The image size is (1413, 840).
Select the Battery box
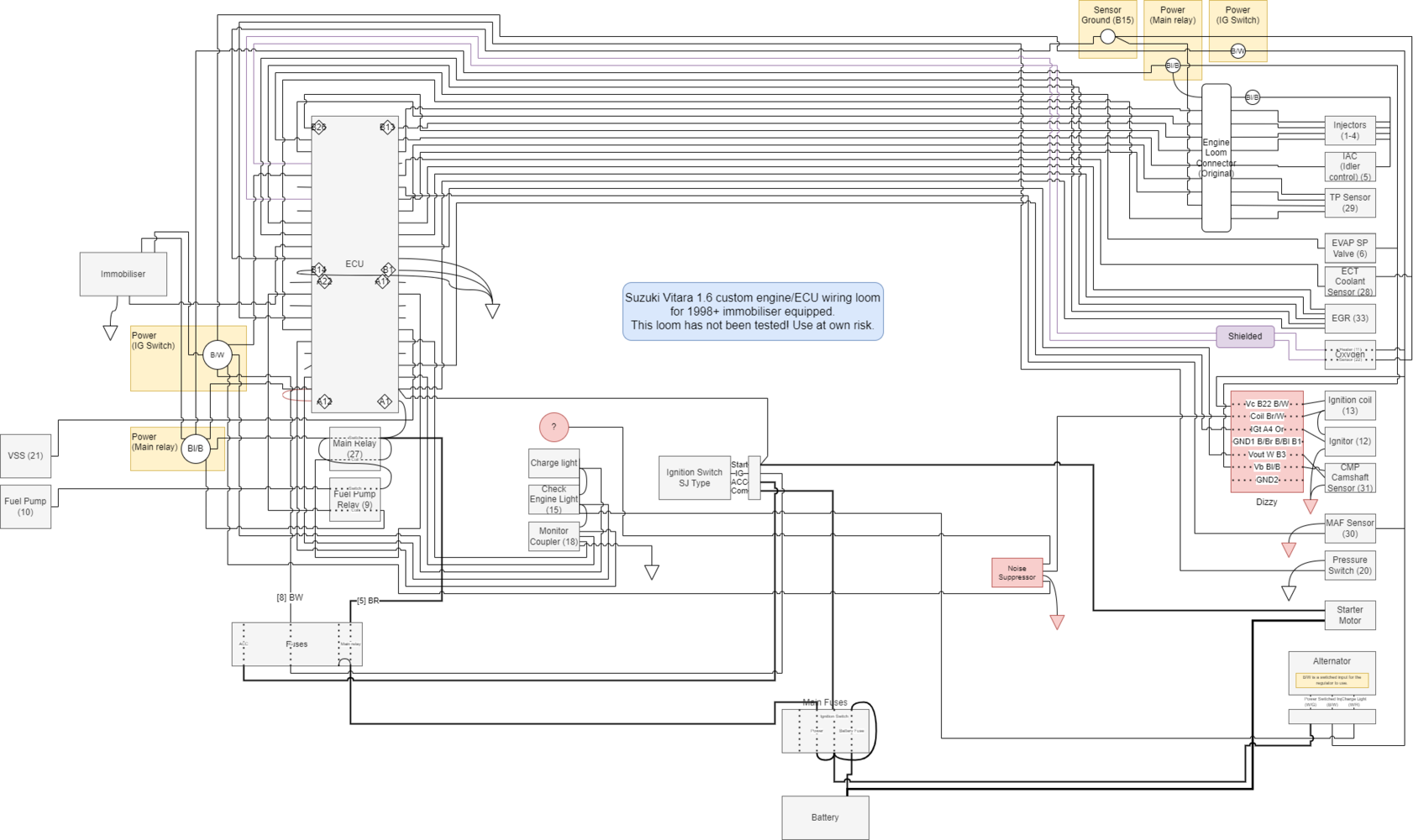click(x=825, y=817)
